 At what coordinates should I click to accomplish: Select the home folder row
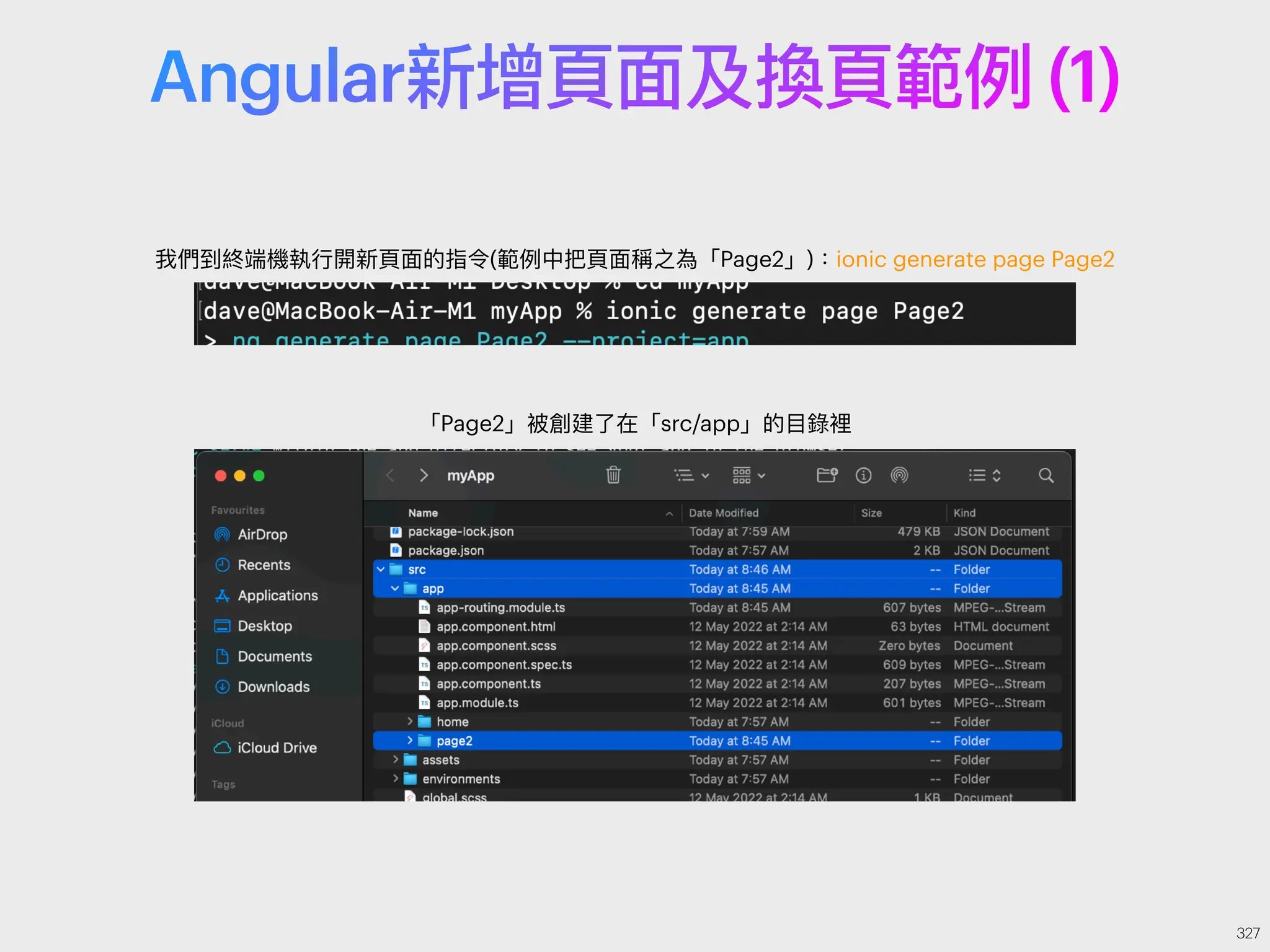(x=717, y=721)
